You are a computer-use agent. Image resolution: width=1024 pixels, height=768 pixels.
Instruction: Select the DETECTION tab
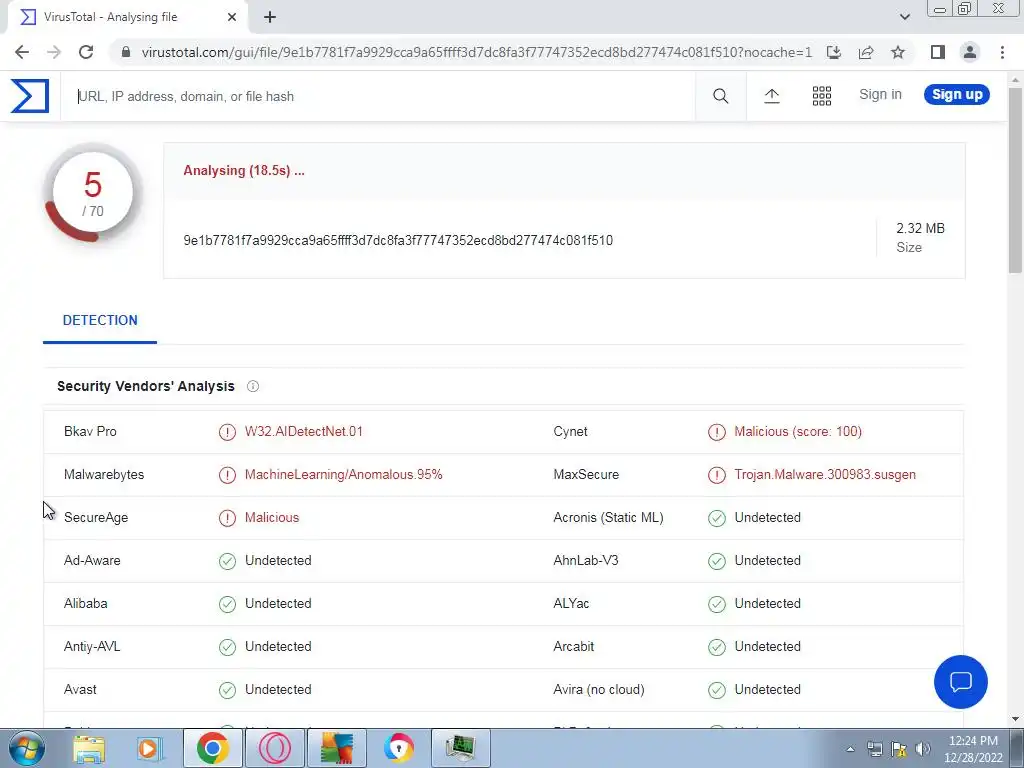100,321
